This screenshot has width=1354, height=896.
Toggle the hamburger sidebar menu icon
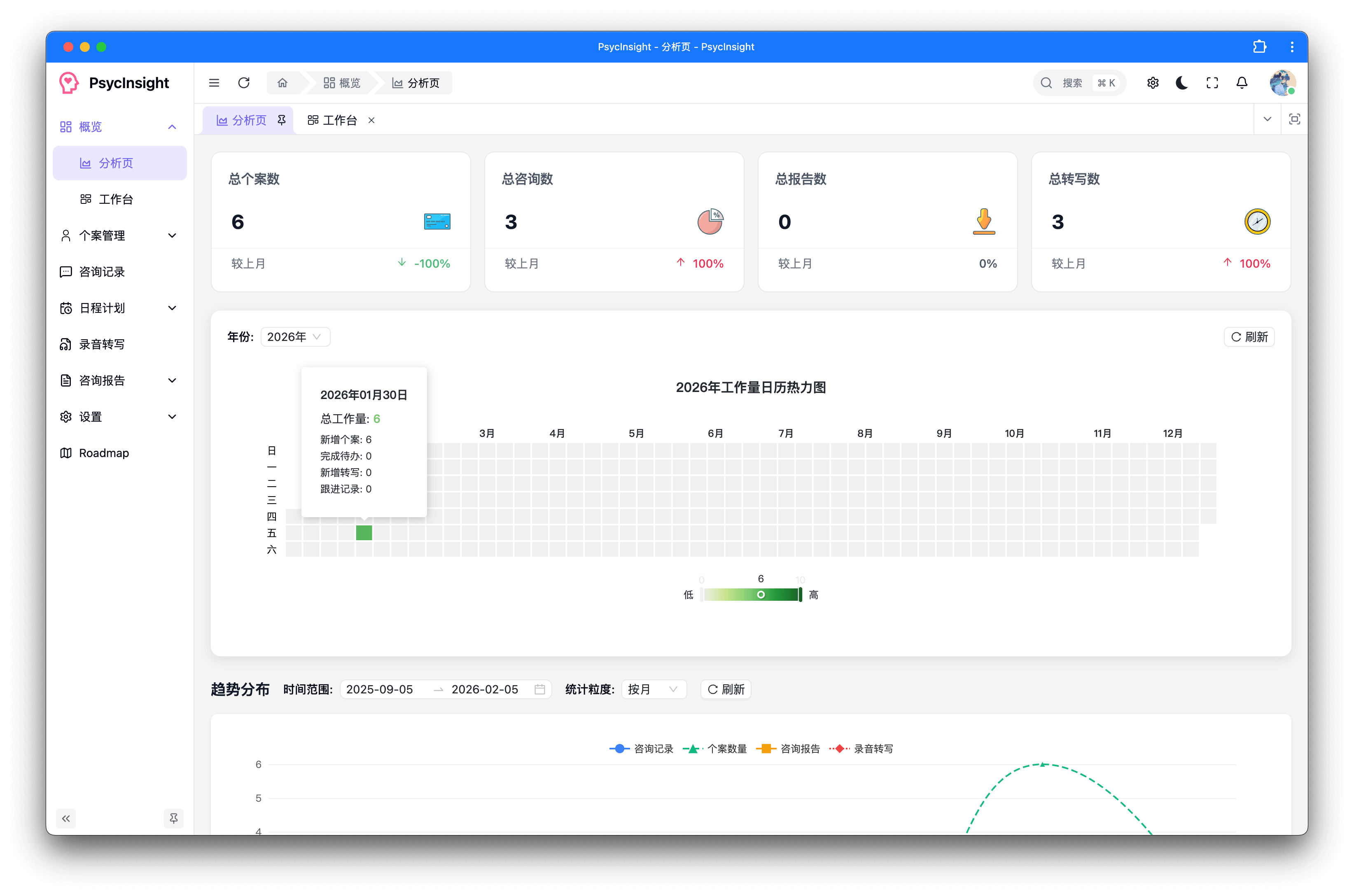coord(214,83)
